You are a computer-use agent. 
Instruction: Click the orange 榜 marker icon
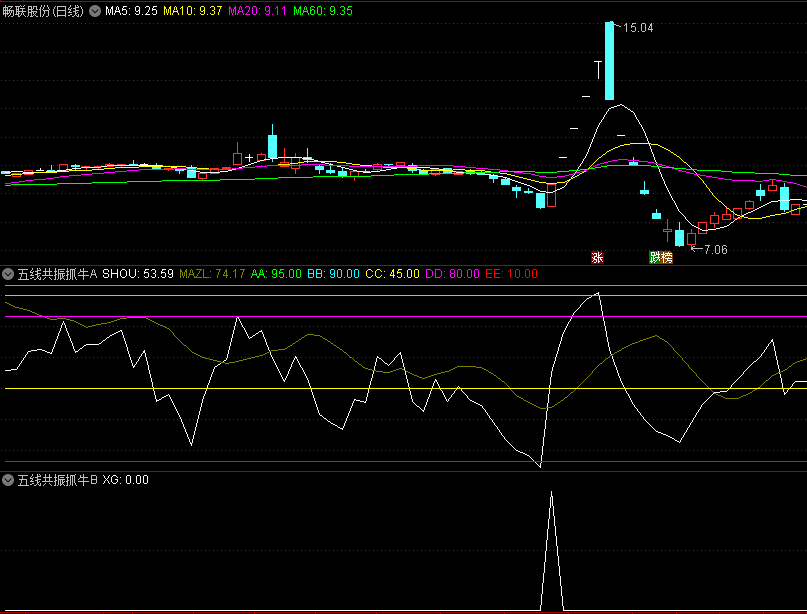pyautogui.click(x=667, y=257)
